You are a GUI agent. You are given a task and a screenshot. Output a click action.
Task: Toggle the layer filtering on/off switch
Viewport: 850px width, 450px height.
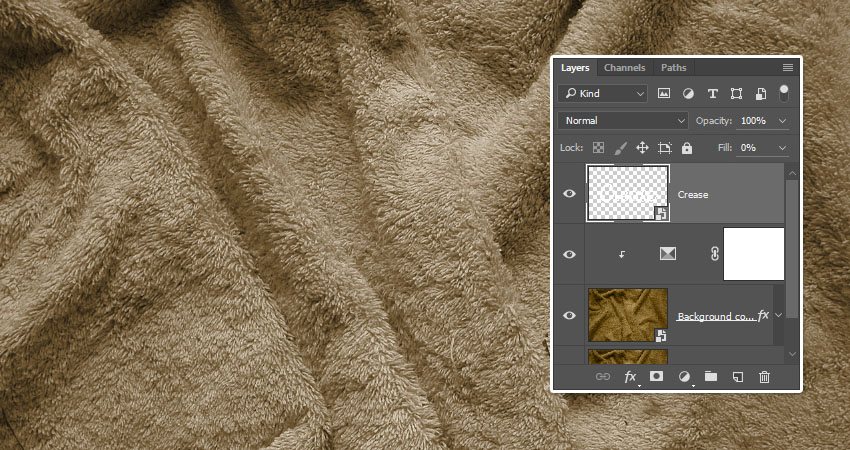point(784,92)
